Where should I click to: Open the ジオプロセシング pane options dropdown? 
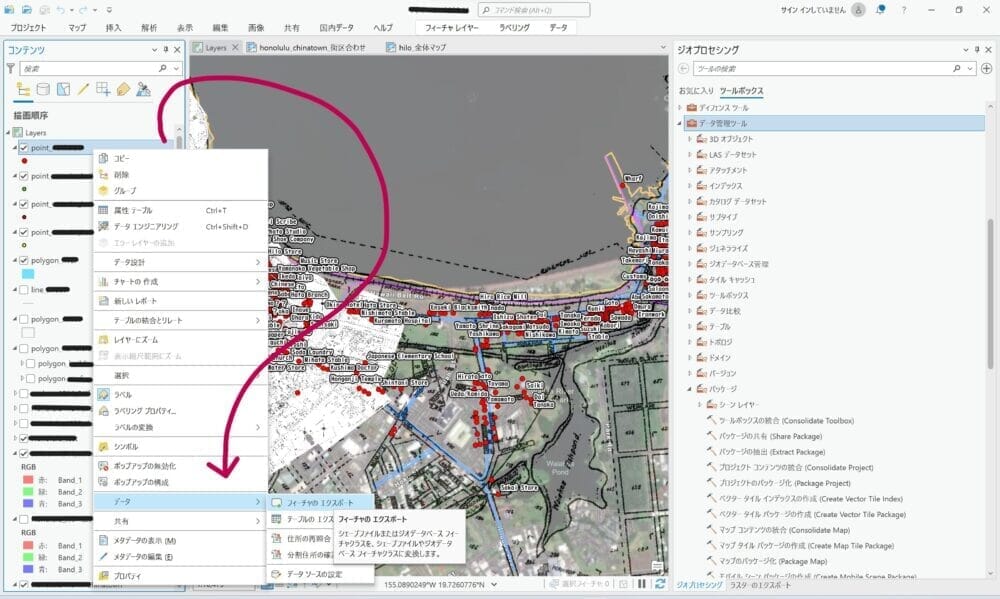965,49
